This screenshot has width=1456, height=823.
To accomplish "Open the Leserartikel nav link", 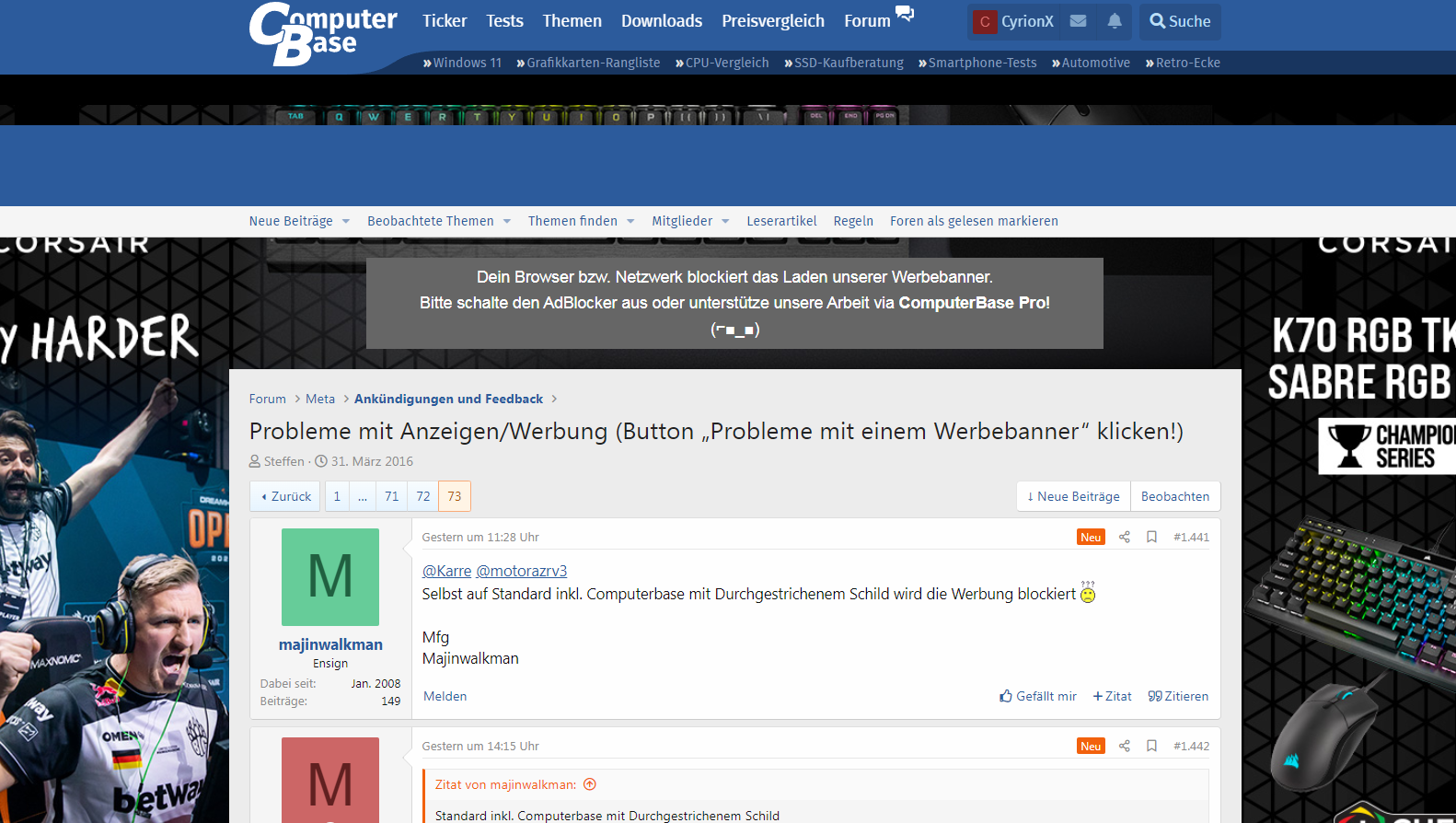I will 781,221.
